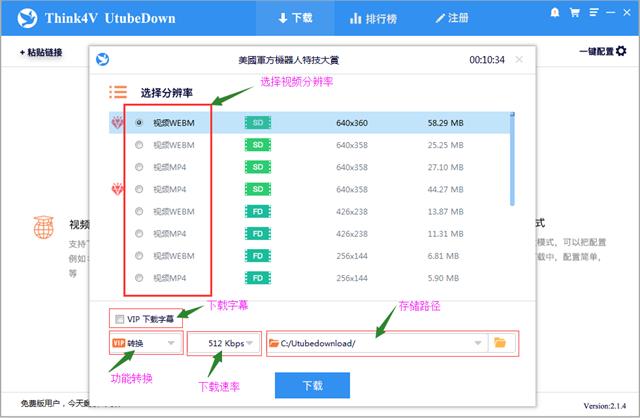Click the 选择分辨率 heading
The width and height of the screenshot is (640, 418).
167,93
